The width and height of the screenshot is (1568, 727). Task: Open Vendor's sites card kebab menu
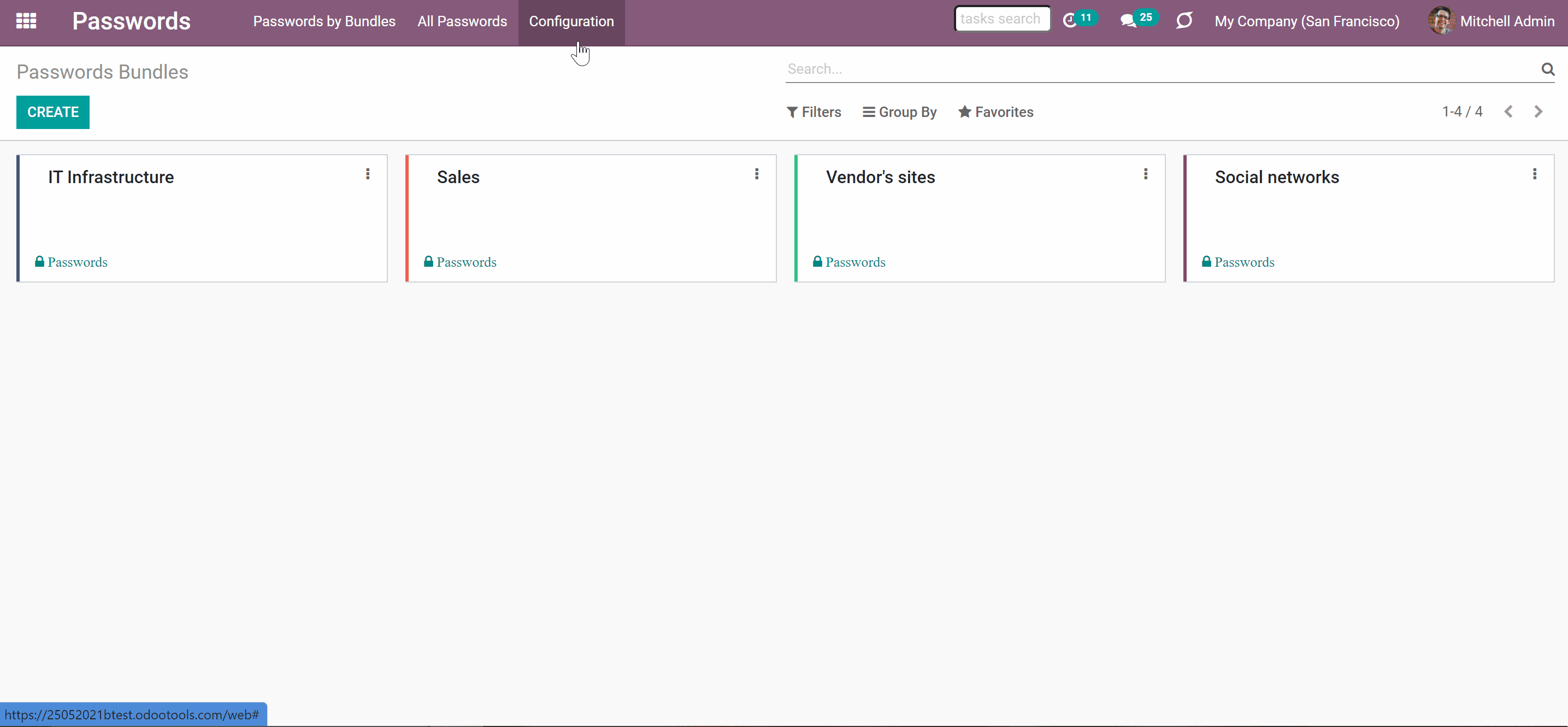[1146, 174]
